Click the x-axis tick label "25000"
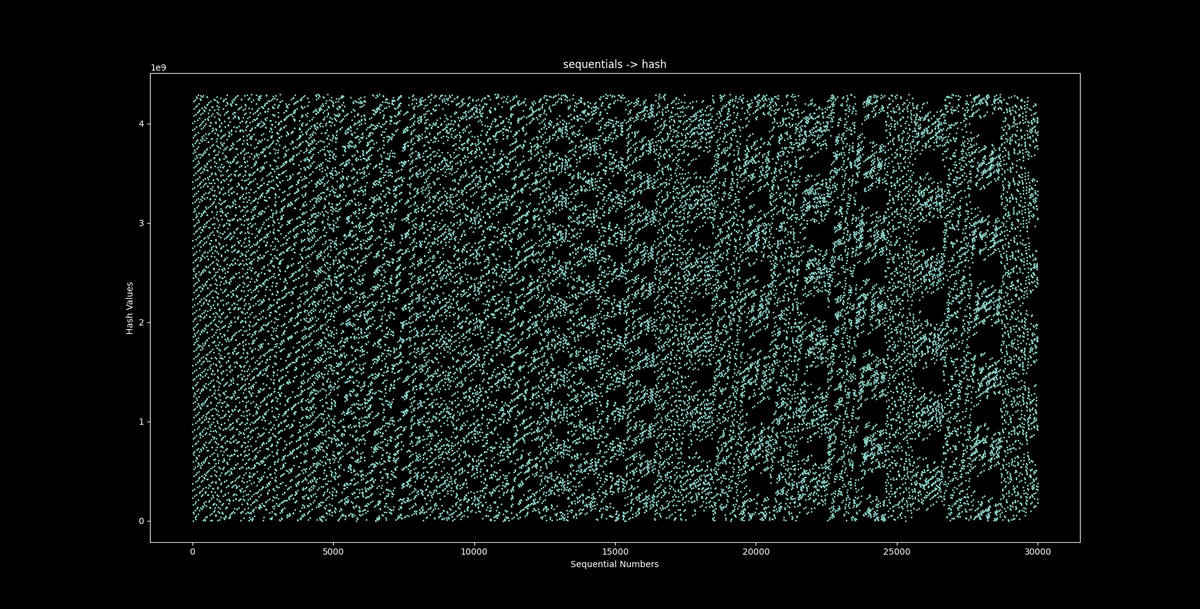Screen dimensions: 1200x609 click(x=897, y=551)
